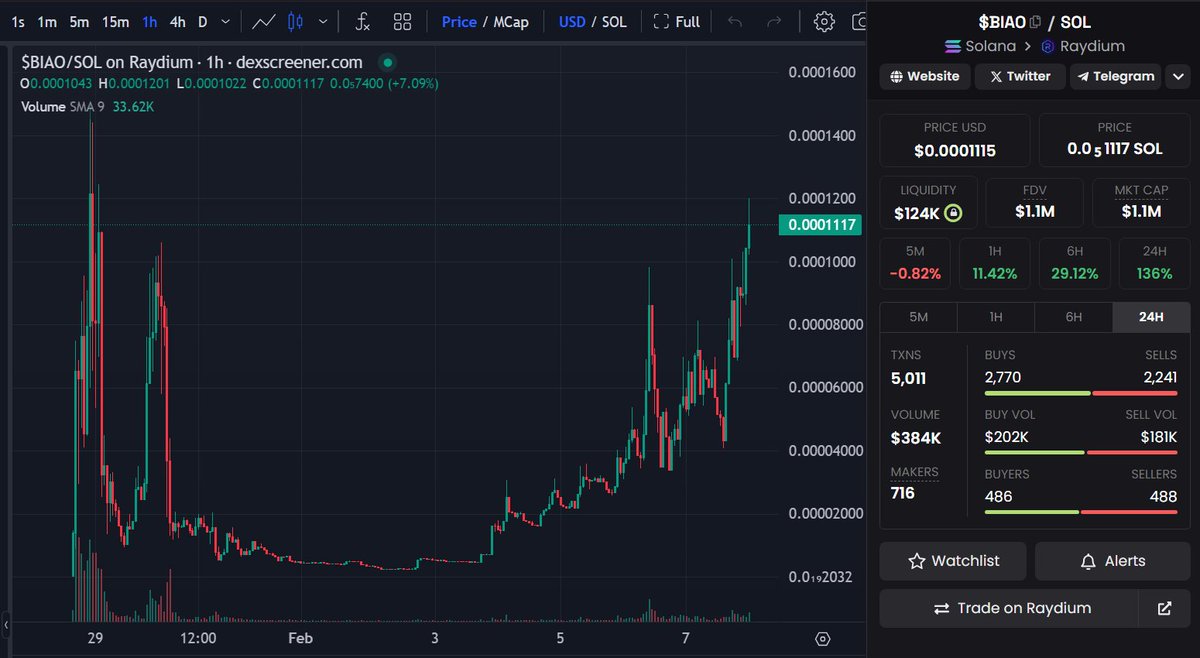Select the 1m timeframe

47,21
